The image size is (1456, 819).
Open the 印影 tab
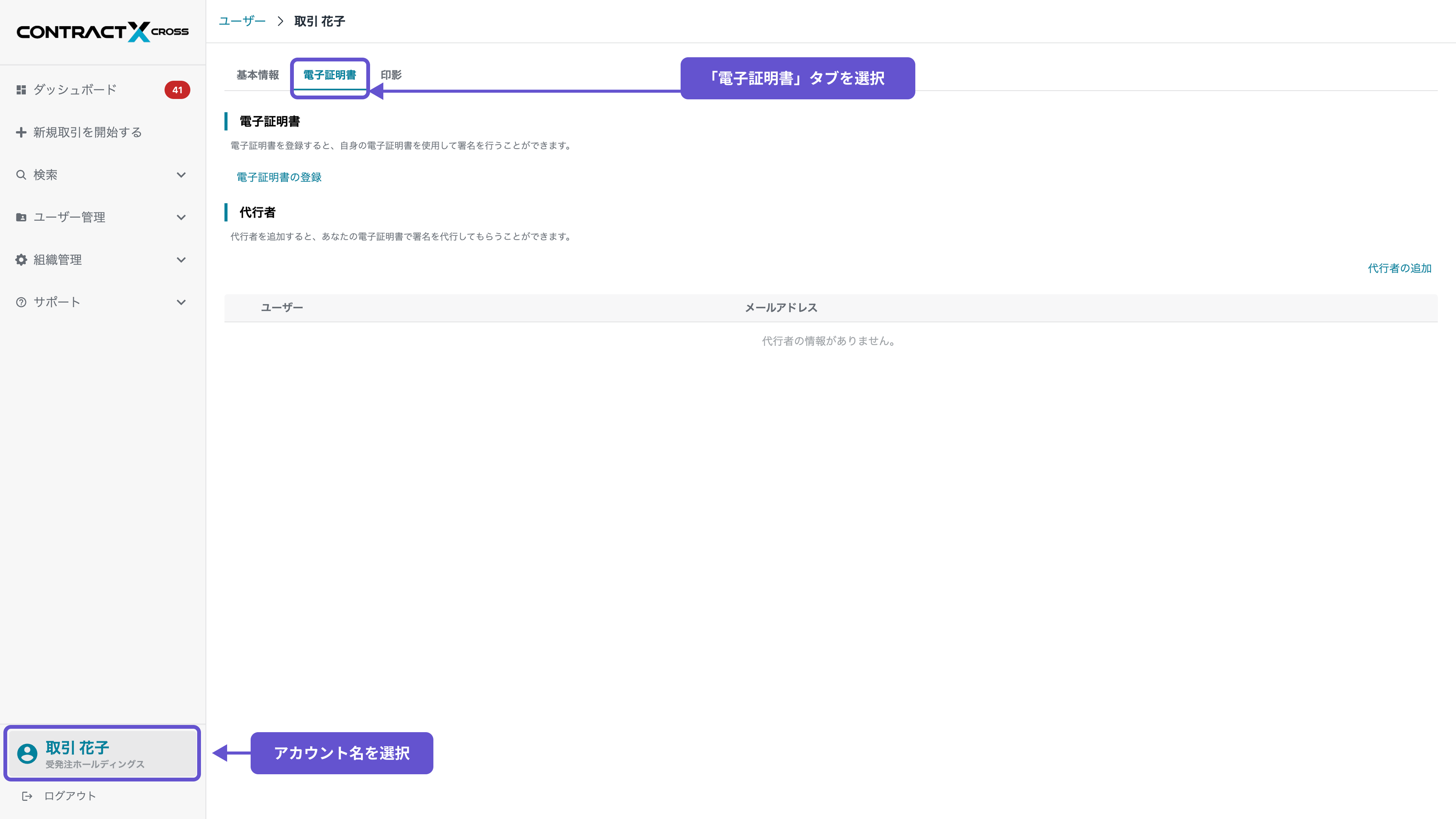coord(391,75)
